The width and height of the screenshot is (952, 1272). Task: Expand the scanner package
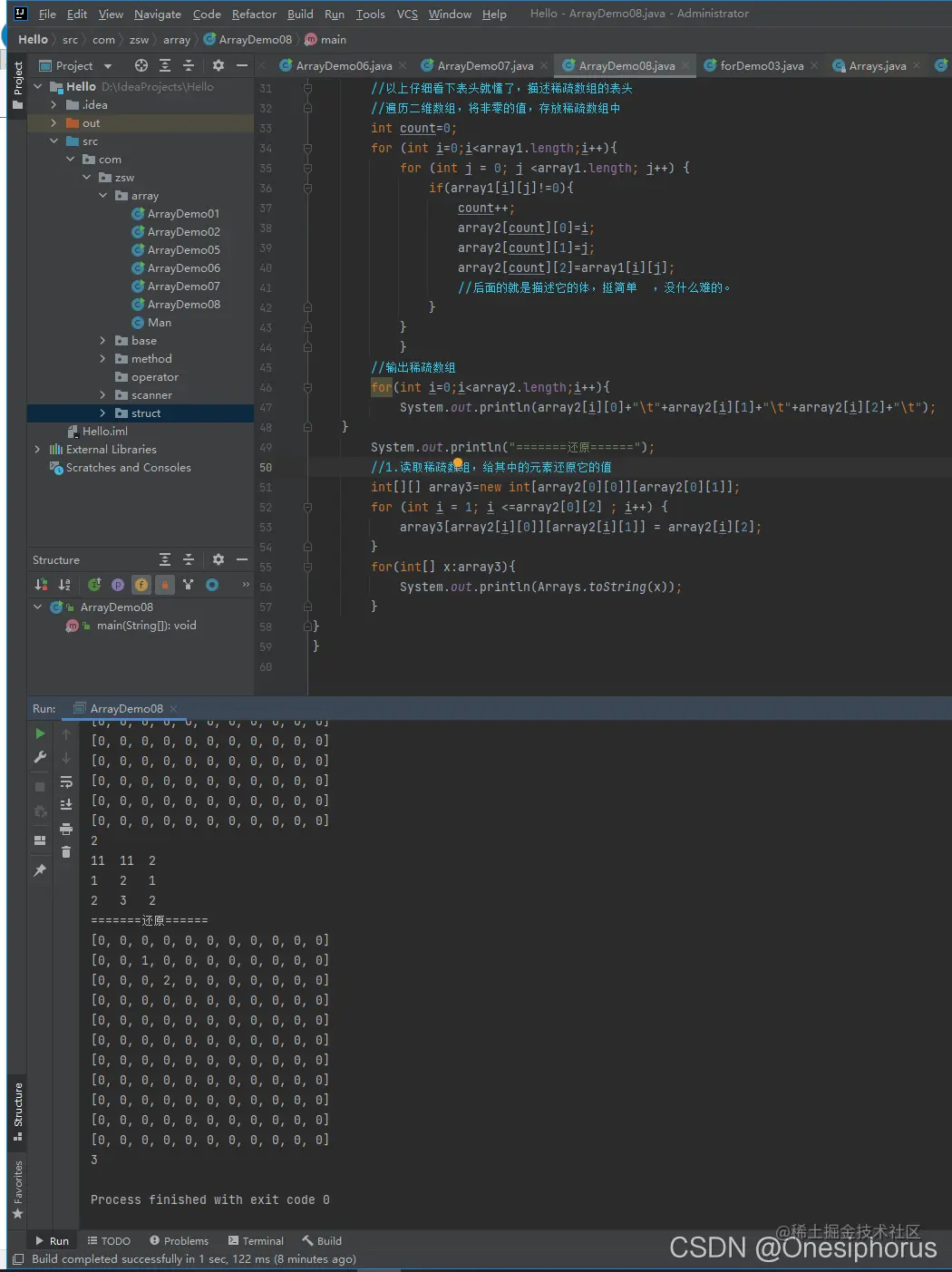pyautogui.click(x=102, y=394)
